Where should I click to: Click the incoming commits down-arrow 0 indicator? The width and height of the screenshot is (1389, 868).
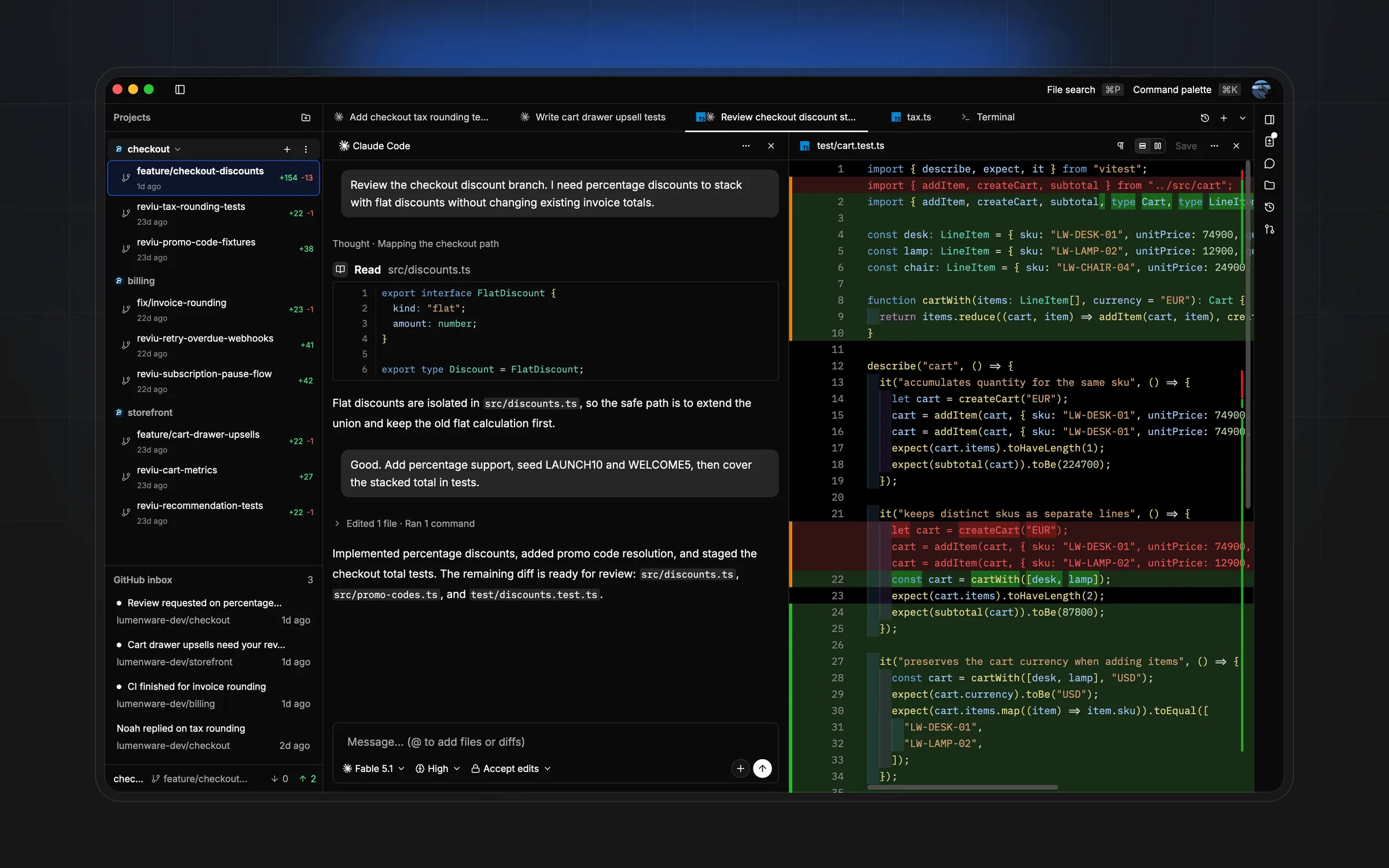280,779
